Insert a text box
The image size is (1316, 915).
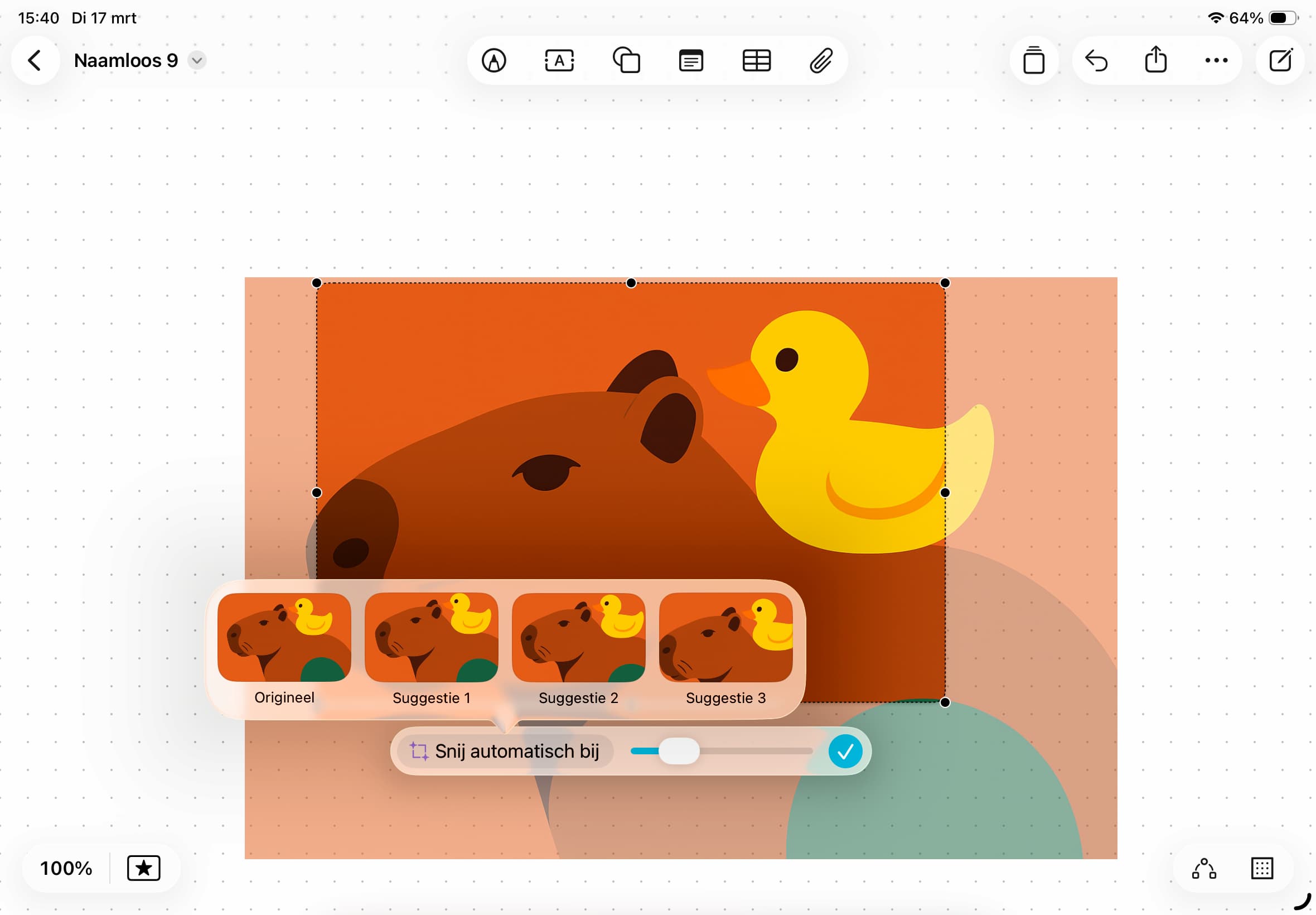pyautogui.click(x=559, y=60)
